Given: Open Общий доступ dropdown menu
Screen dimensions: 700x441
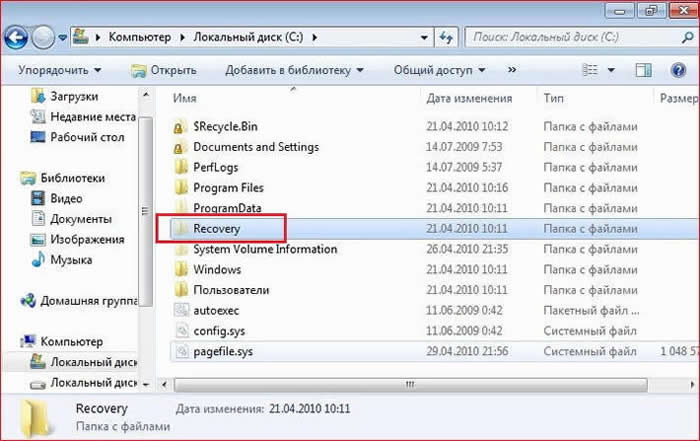Looking at the screenshot, I should click(x=439, y=70).
